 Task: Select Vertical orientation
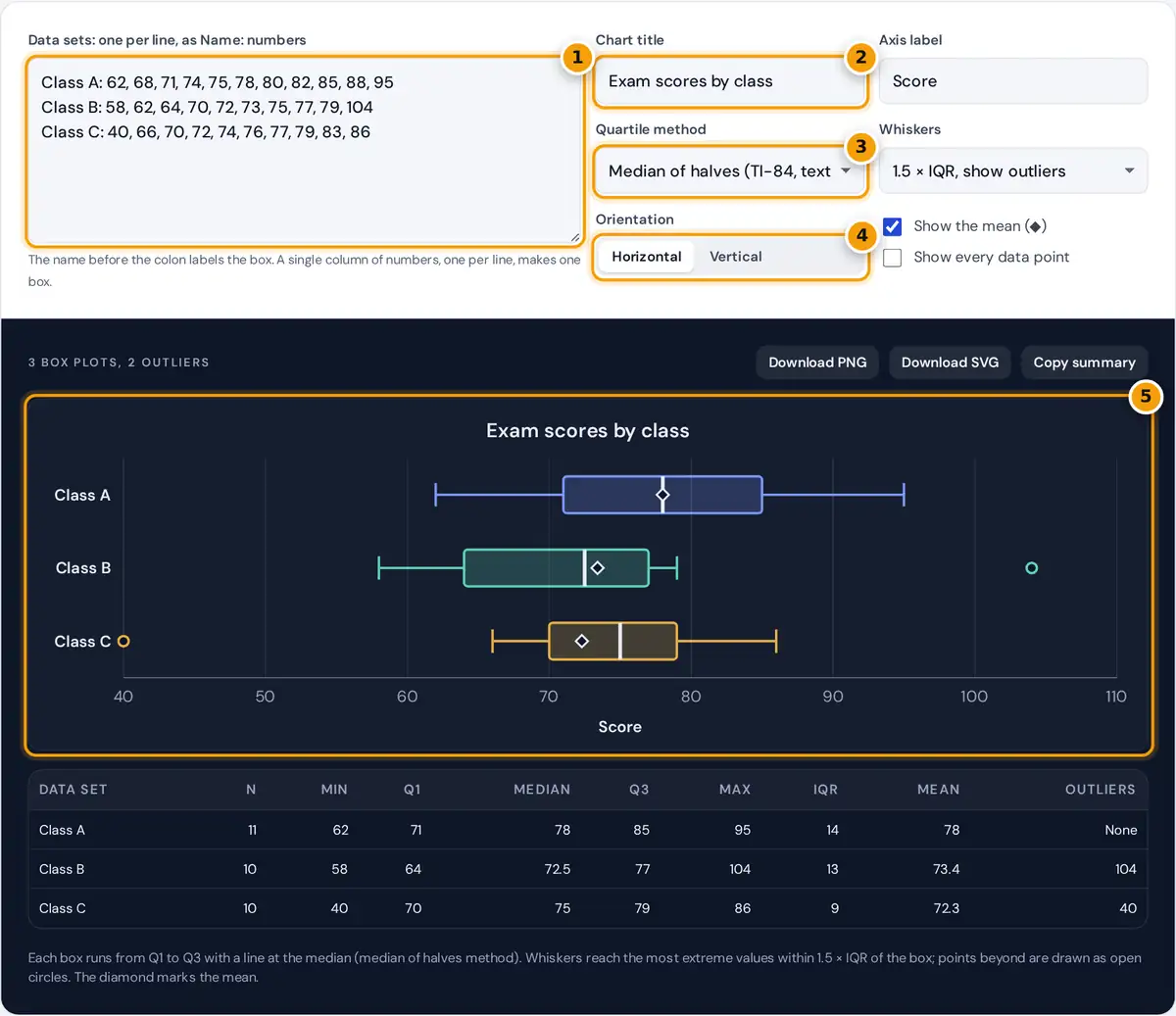[x=736, y=257]
